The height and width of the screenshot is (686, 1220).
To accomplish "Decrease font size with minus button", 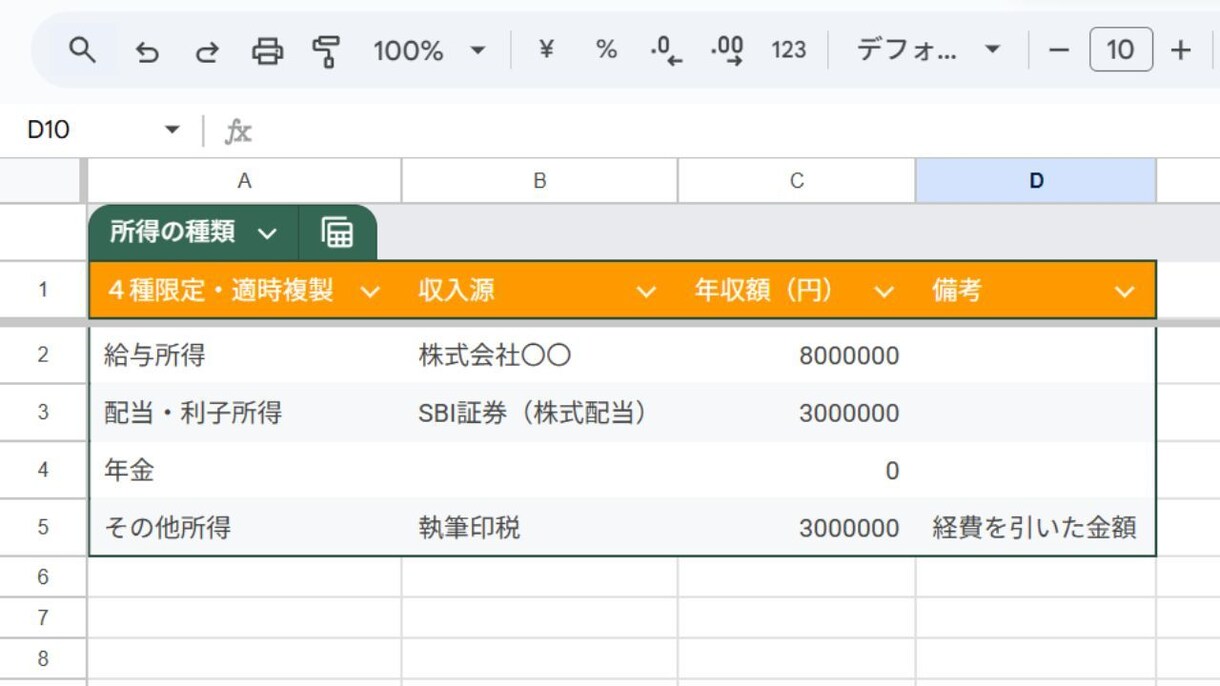I will [1059, 51].
